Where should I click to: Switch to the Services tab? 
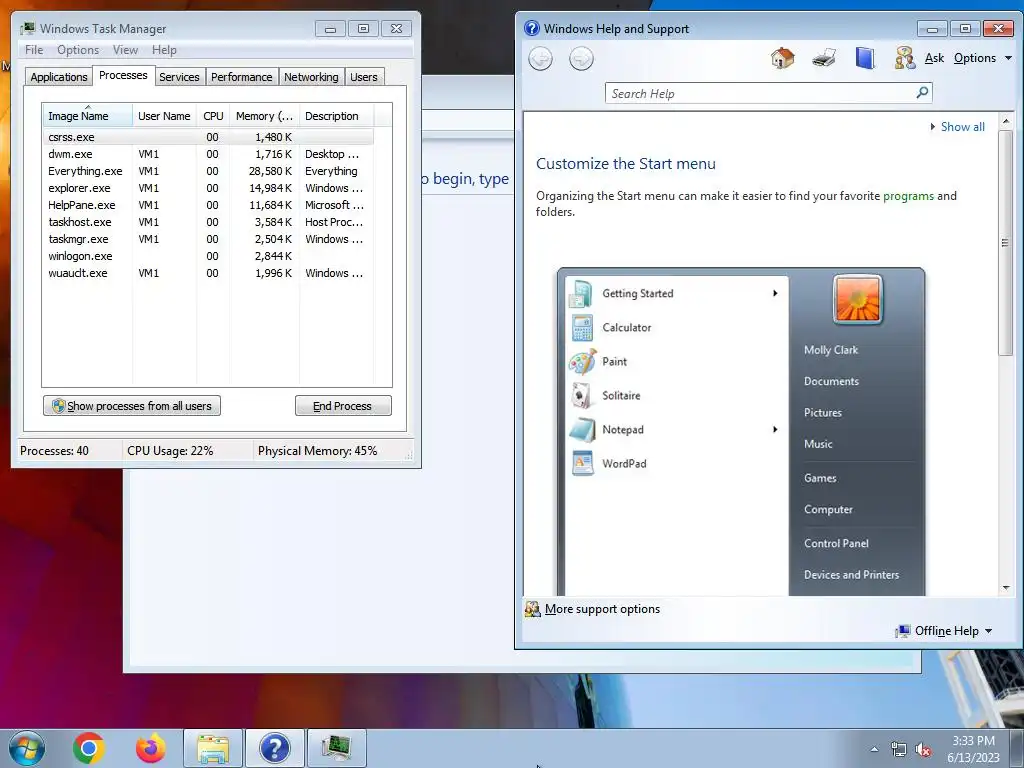pyautogui.click(x=179, y=77)
